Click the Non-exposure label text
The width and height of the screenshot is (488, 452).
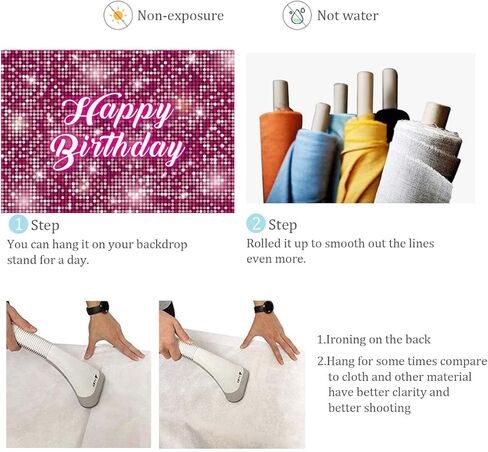click(180, 16)
